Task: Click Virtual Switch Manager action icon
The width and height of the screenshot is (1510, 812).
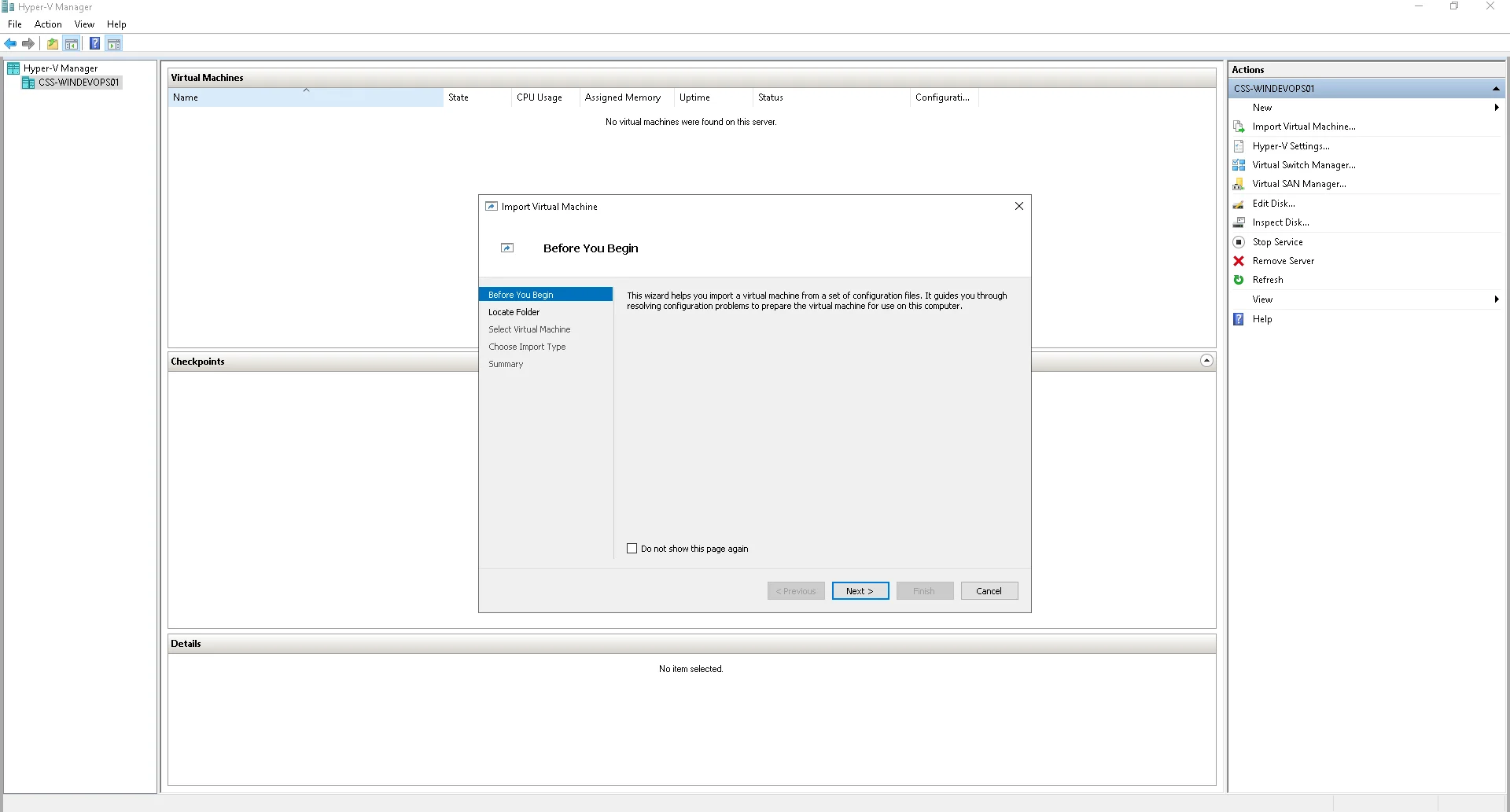Action: click(x=1239, y=165)
